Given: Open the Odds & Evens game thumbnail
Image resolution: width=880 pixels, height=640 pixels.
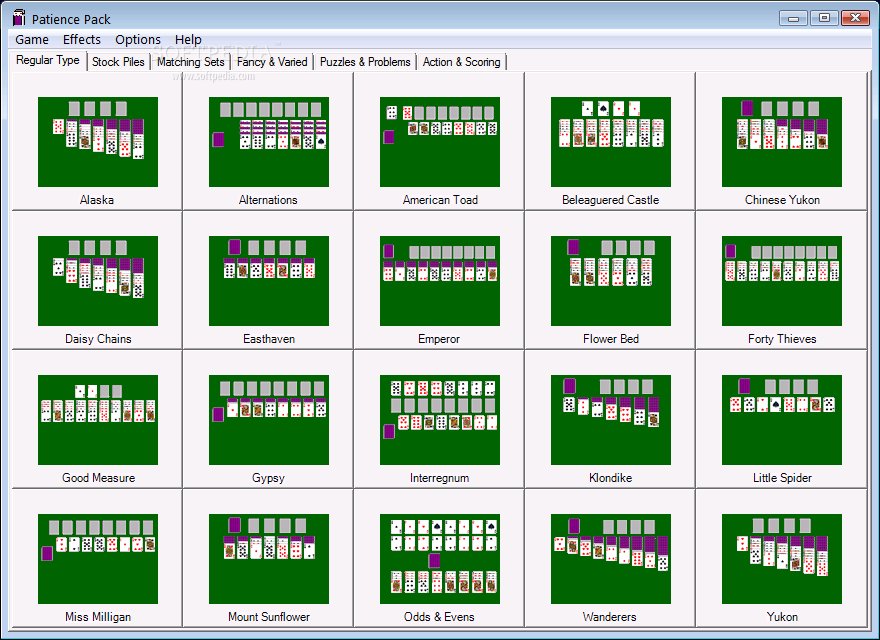Looking at the screenshot, I should pos(440,559).
